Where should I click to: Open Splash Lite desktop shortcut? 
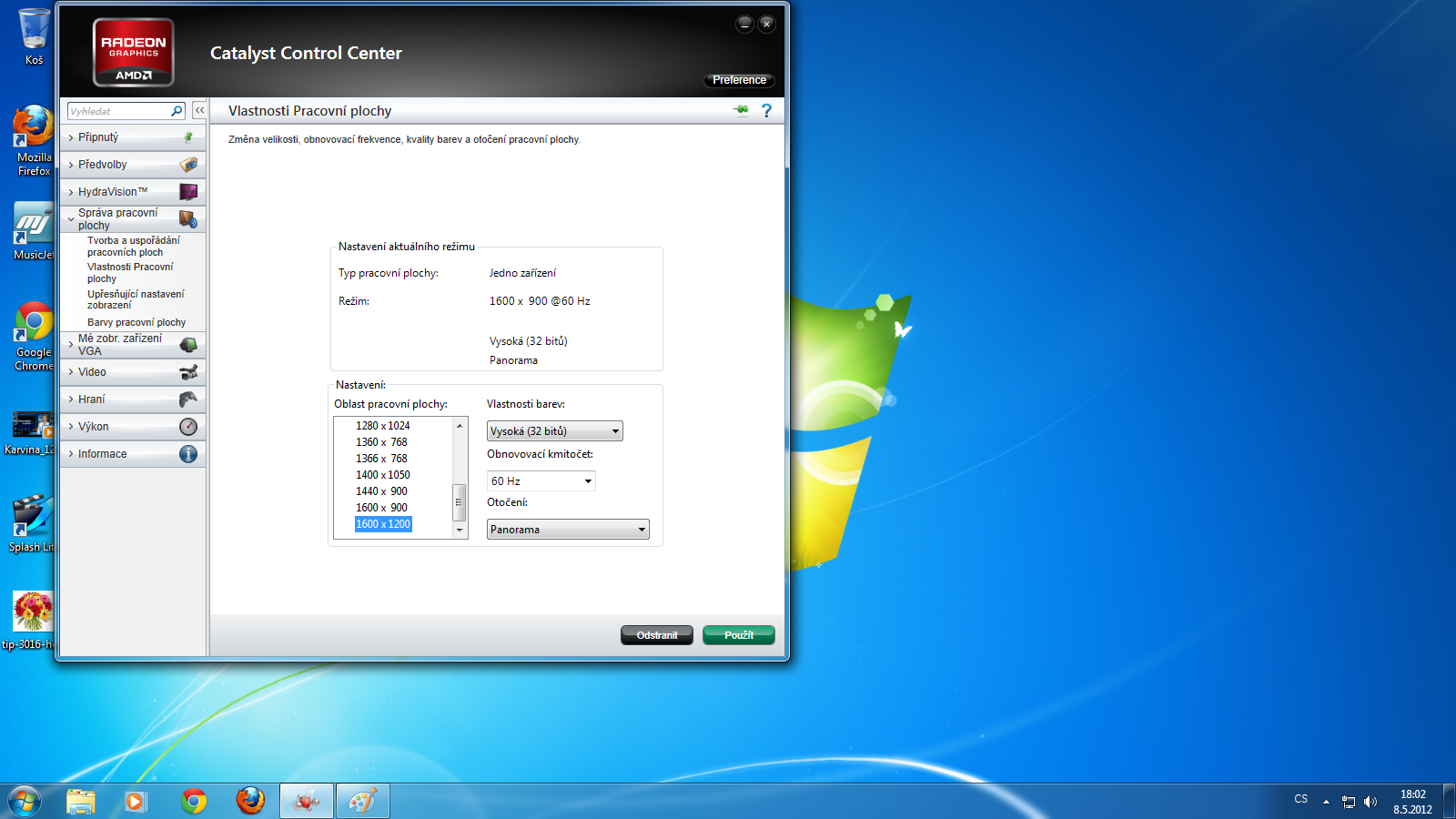coord(32,523)
